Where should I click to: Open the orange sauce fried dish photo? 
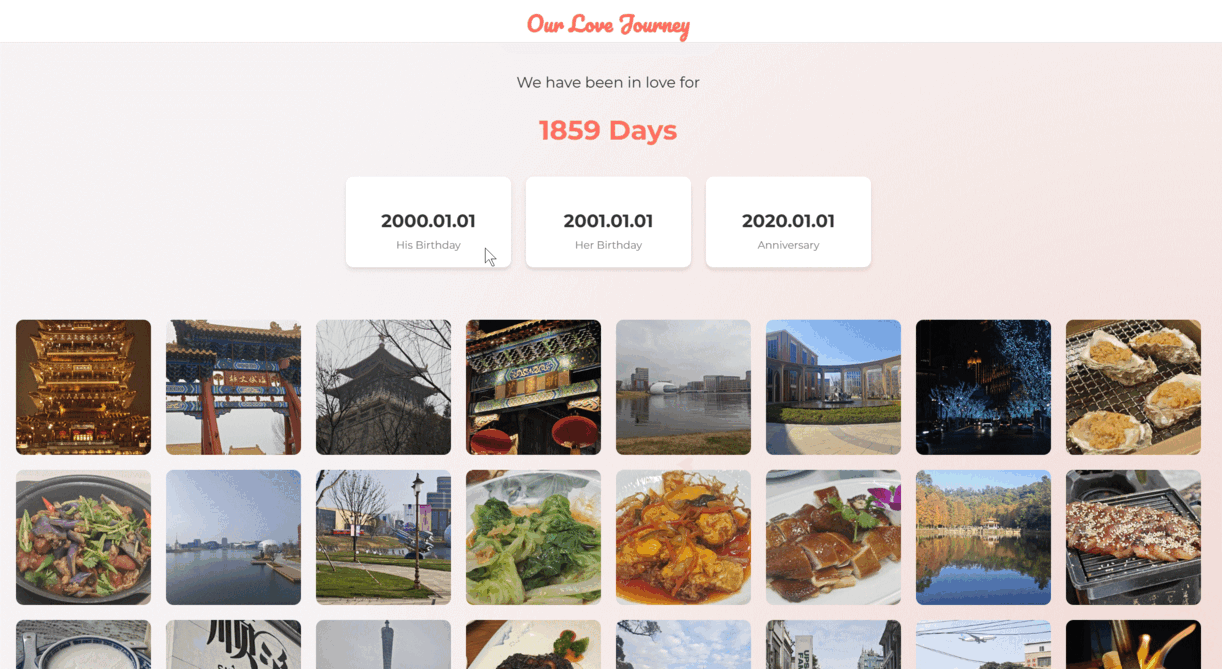(683, 537)
